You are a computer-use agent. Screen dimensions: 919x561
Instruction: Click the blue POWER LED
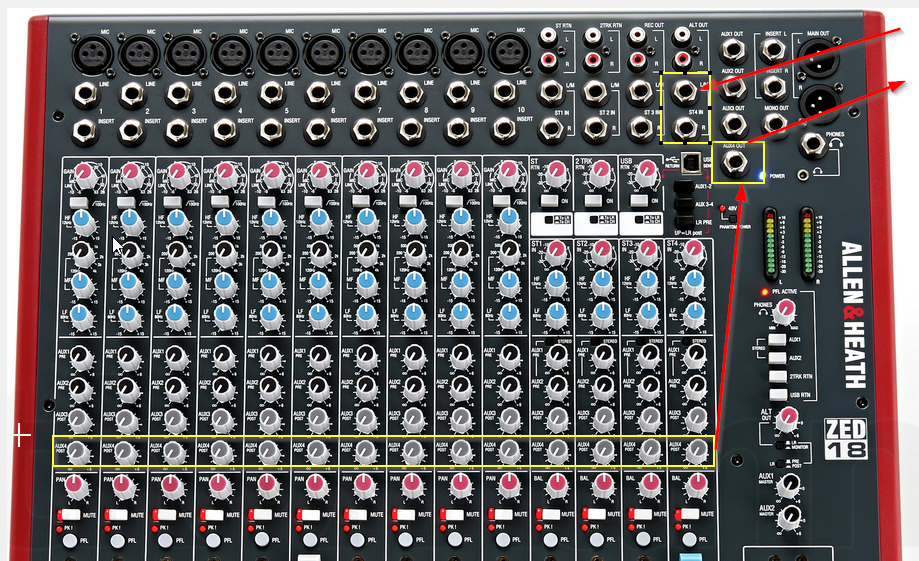(762, 175)
